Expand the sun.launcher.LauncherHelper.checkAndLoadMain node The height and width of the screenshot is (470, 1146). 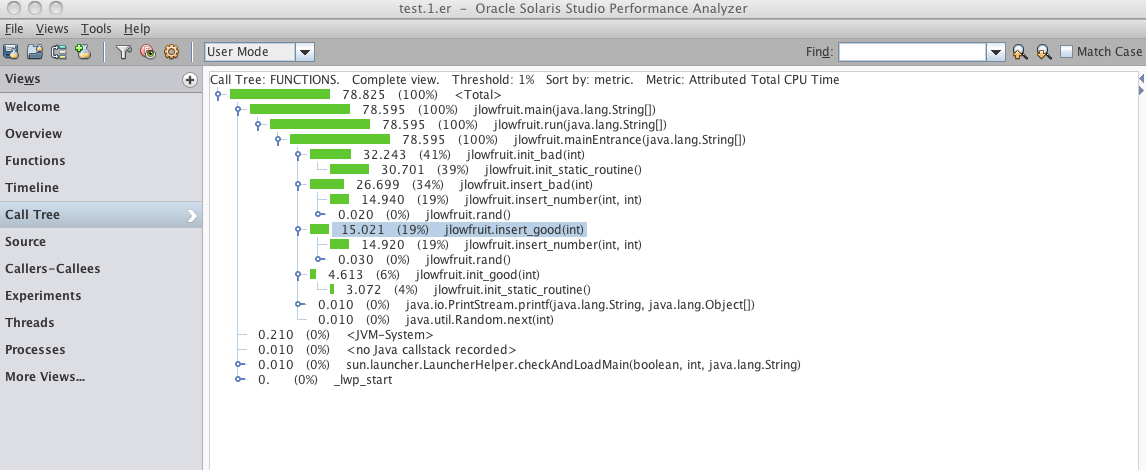(238, 365)
